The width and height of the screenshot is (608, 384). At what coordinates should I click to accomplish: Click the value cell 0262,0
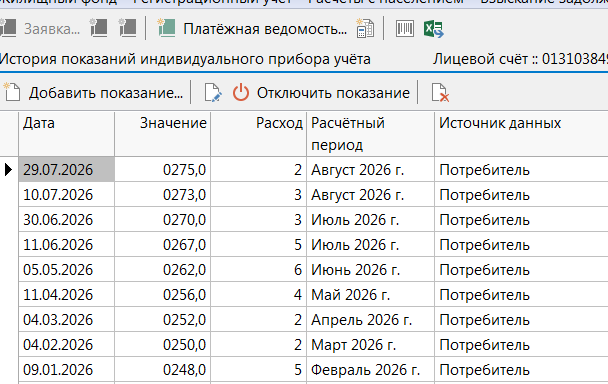click(x=162, y=270)
